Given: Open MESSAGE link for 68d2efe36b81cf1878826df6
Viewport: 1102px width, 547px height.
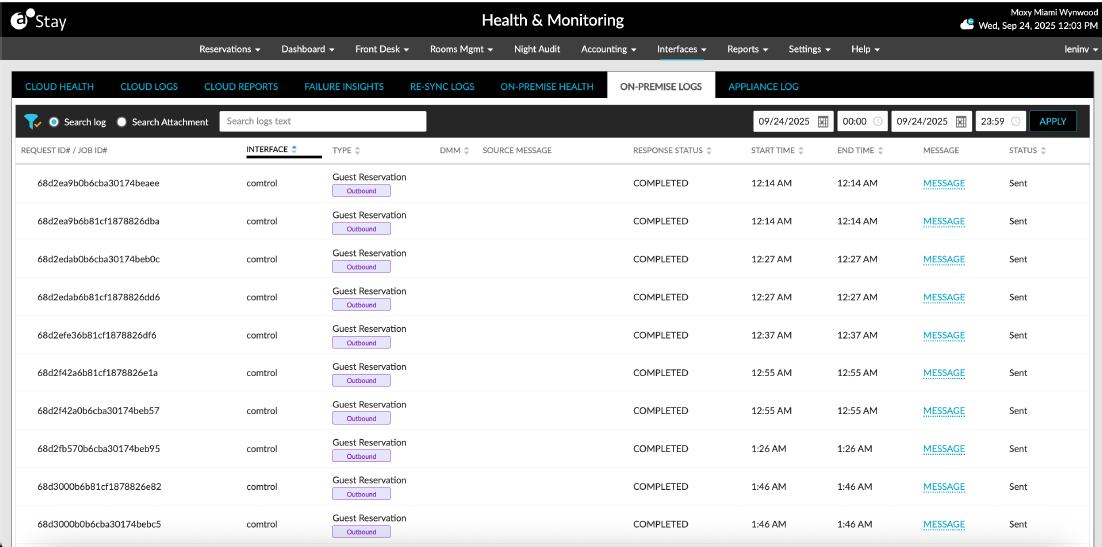Looking at the screenshot, I should tap(944, 335).
